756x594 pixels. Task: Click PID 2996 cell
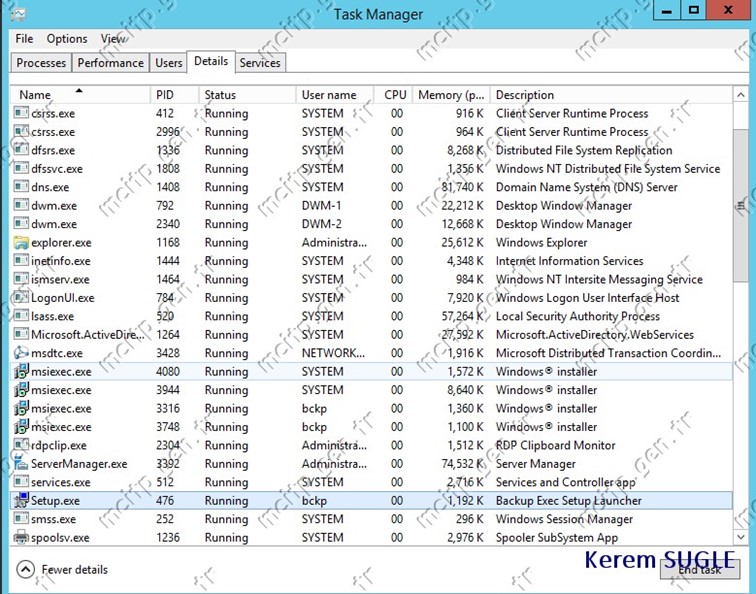pyautogui.click(x=168, y=132)
